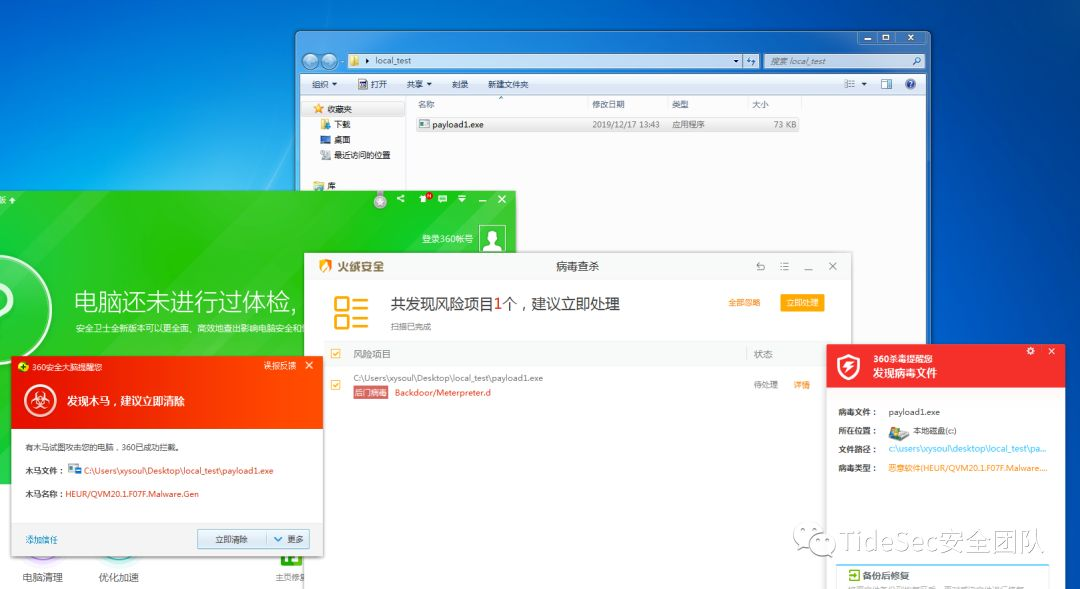This screenshot has width=1080, height=589.
Task: Click the refresh button beside the address bar
Action: click(x=751, y=61)
